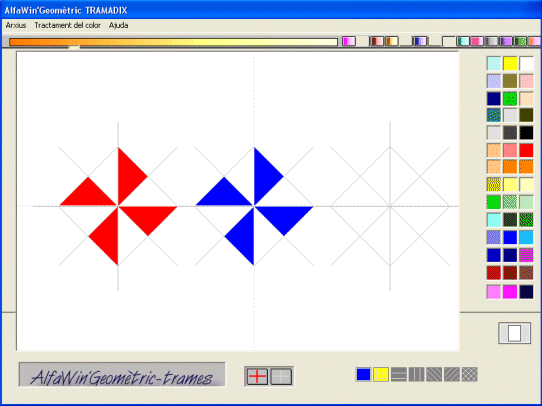This screenshot has width=542, height=406.
Task: Pick the bright yellow swatch in palette
Action: point(510,64)
